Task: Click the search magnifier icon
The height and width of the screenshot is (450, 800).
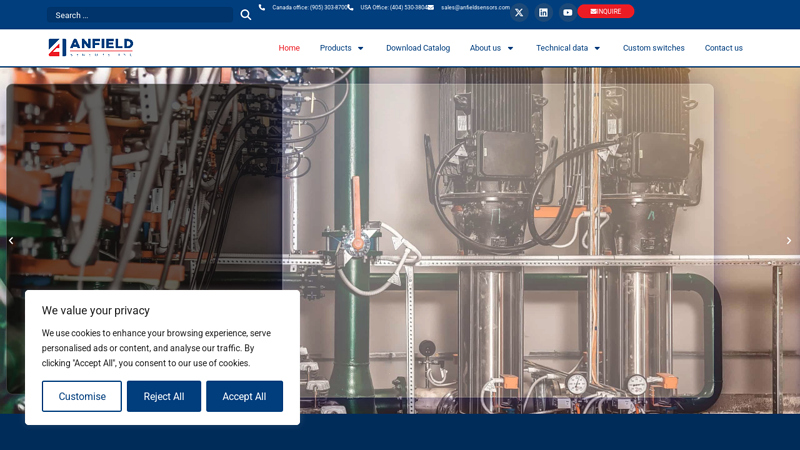Action: pyautogui.click(x=245, y=15)
